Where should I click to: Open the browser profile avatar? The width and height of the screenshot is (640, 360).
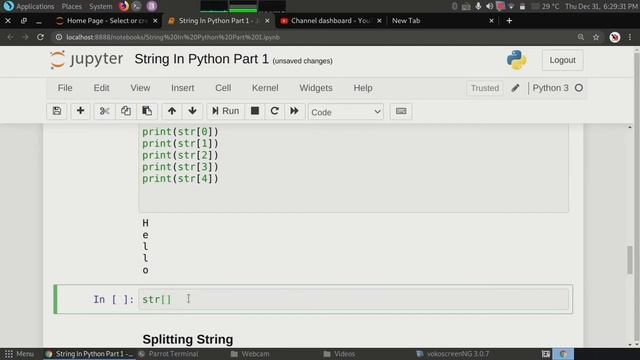[615, 37]
